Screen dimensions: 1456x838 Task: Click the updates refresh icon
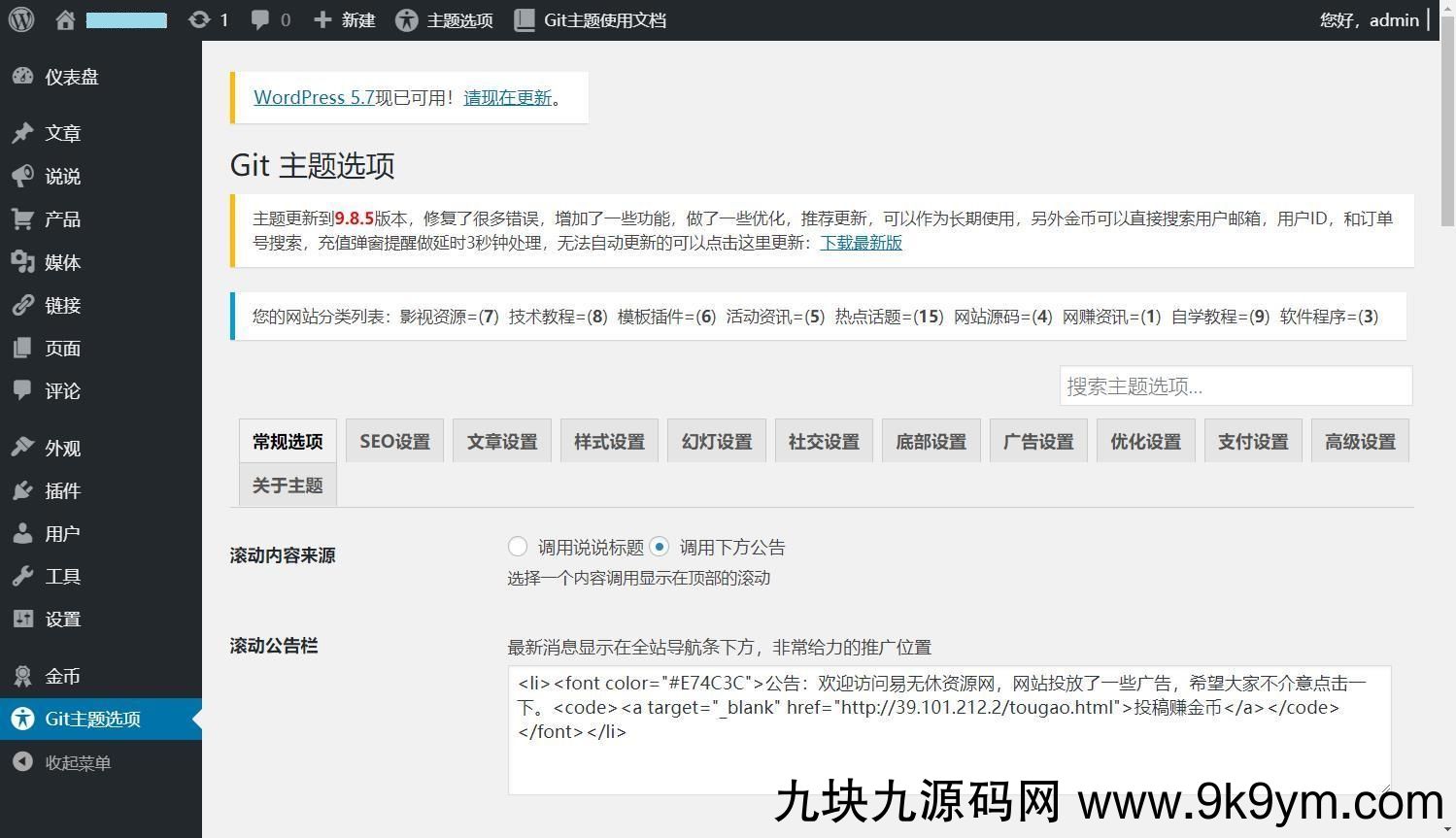tap(199, 19)
